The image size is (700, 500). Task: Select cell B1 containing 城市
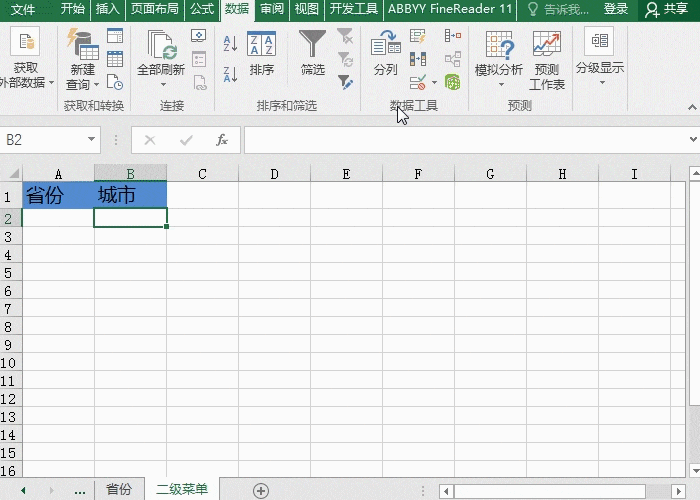pyautogui.click(x=130, y=196)
